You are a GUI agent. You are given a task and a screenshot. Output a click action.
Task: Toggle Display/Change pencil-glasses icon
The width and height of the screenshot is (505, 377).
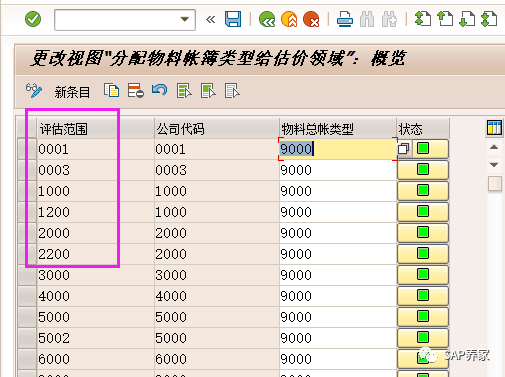[34, 91]
